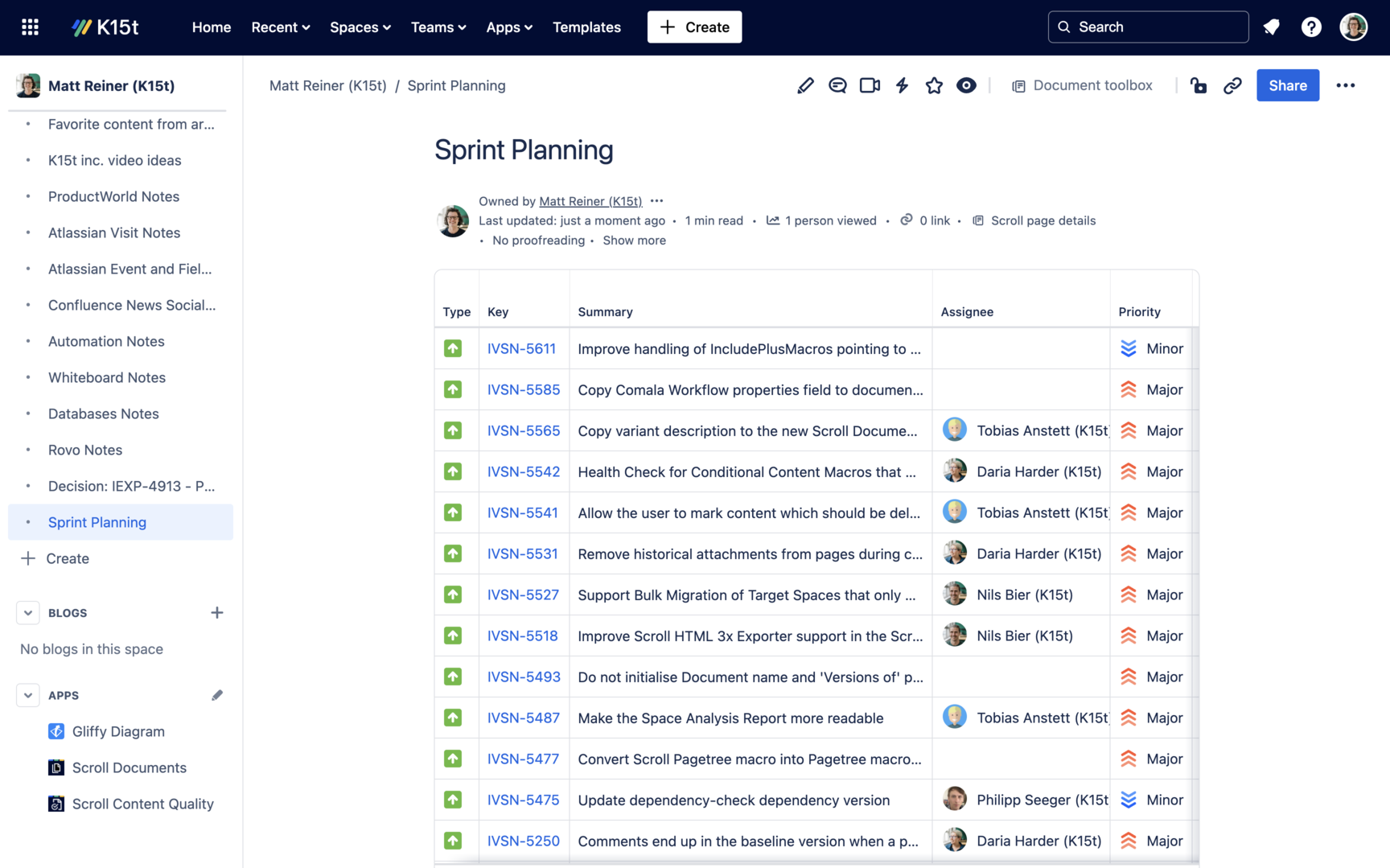The width and height of the screenshot is (1390, 868).
Task: Share the page via the Share button
Action: coord(1287,85)
